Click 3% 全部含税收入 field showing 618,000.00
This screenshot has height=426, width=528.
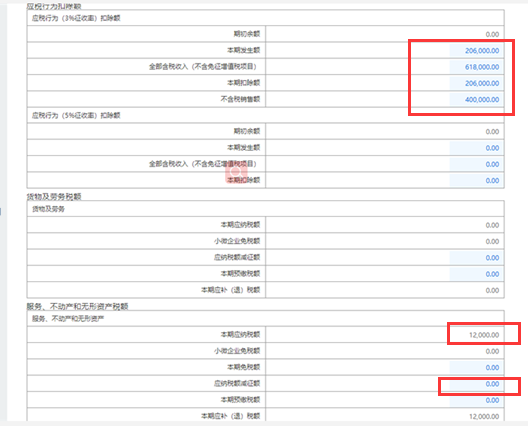coord(476,67)
